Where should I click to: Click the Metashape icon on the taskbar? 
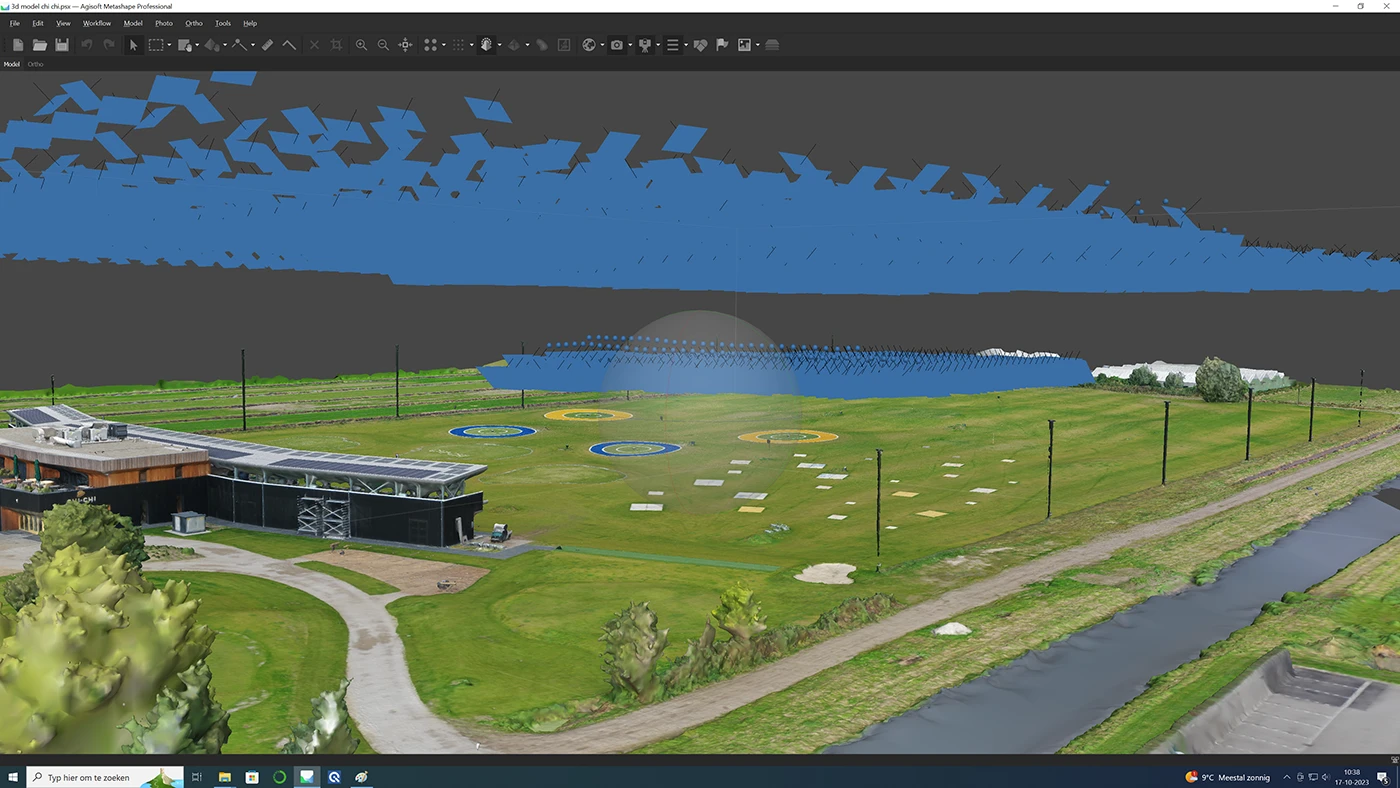(306, 777)
